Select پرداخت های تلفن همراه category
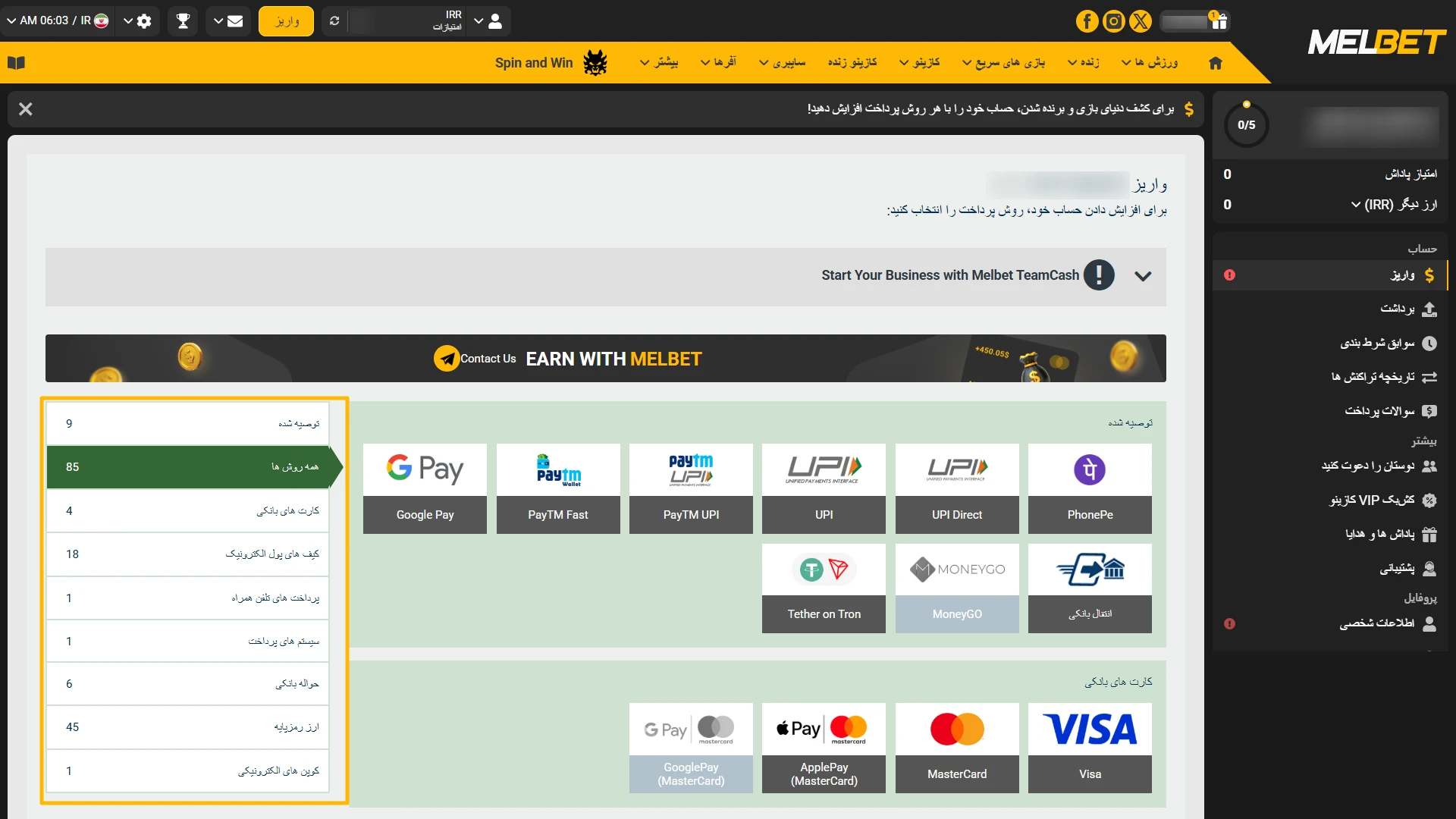1456x819 pixels. coord(188,598)
